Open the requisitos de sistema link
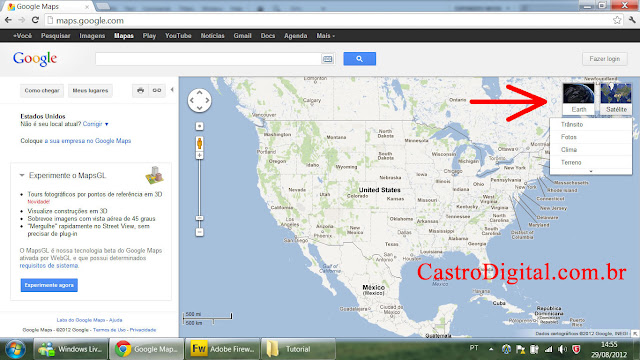Viewport: 640px width, 360px height. (49, 266)
